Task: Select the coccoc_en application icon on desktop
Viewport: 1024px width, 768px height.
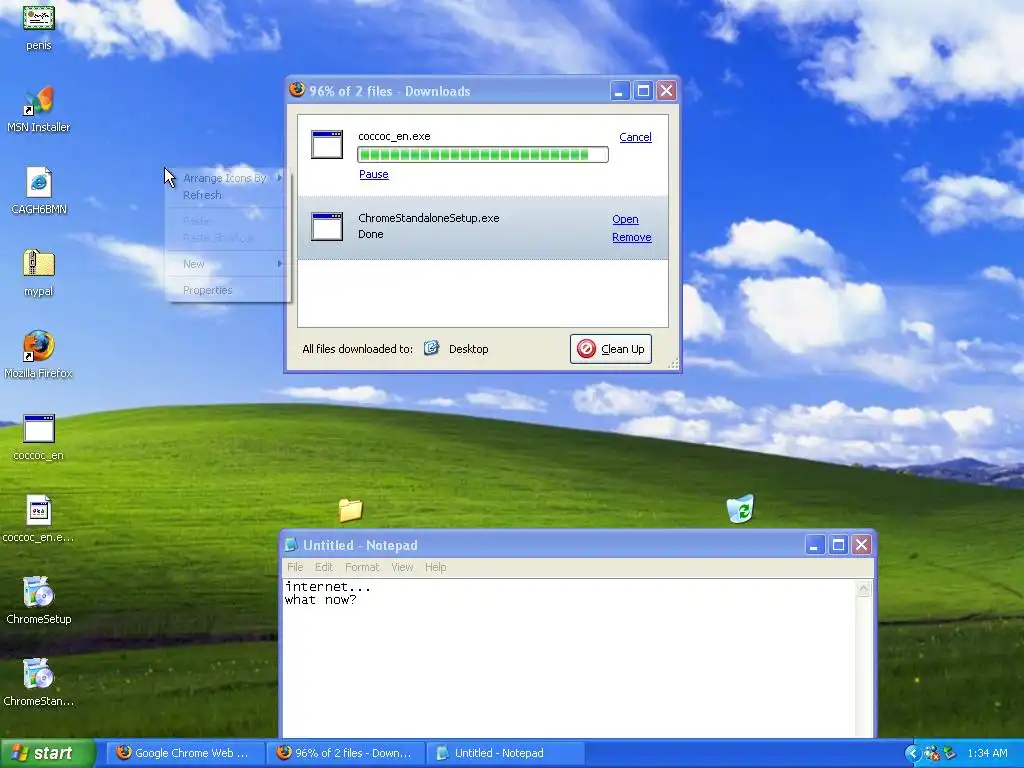Action: [39, 438]
